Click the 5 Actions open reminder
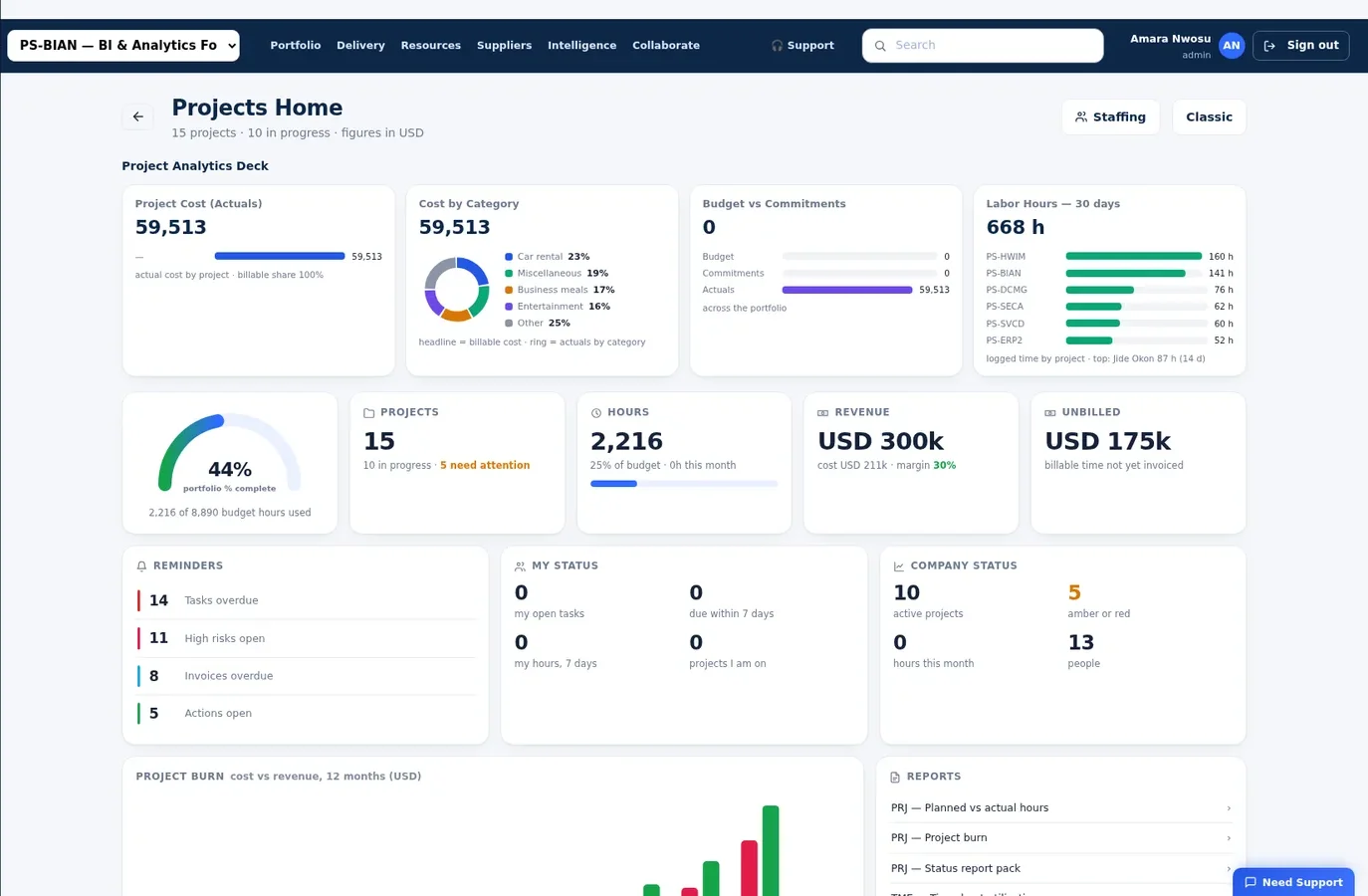This screenshot has height=896, width=1368. (x=306, y=713)
